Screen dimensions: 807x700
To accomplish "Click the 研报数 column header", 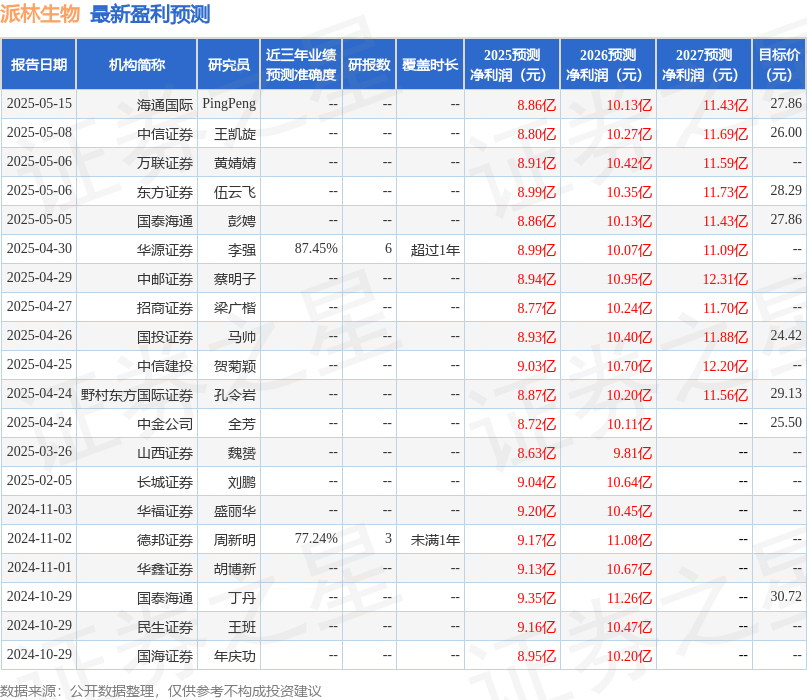I will click(369, 64).
